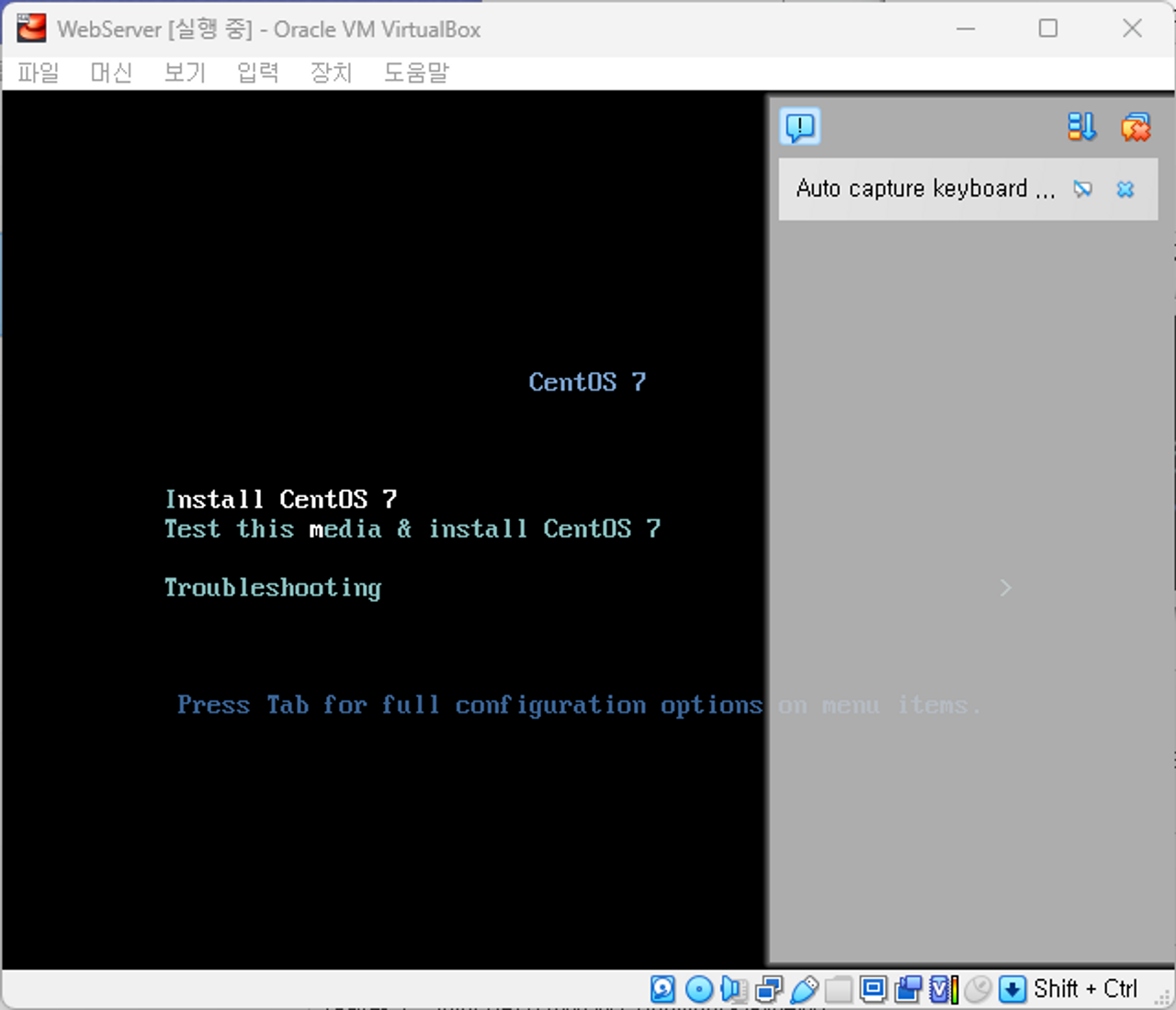Viewport: 1176px width, 1010px height.
Task: Dismiss the Auto capture keyboard notification
Action: click(x=1125, y=189)
